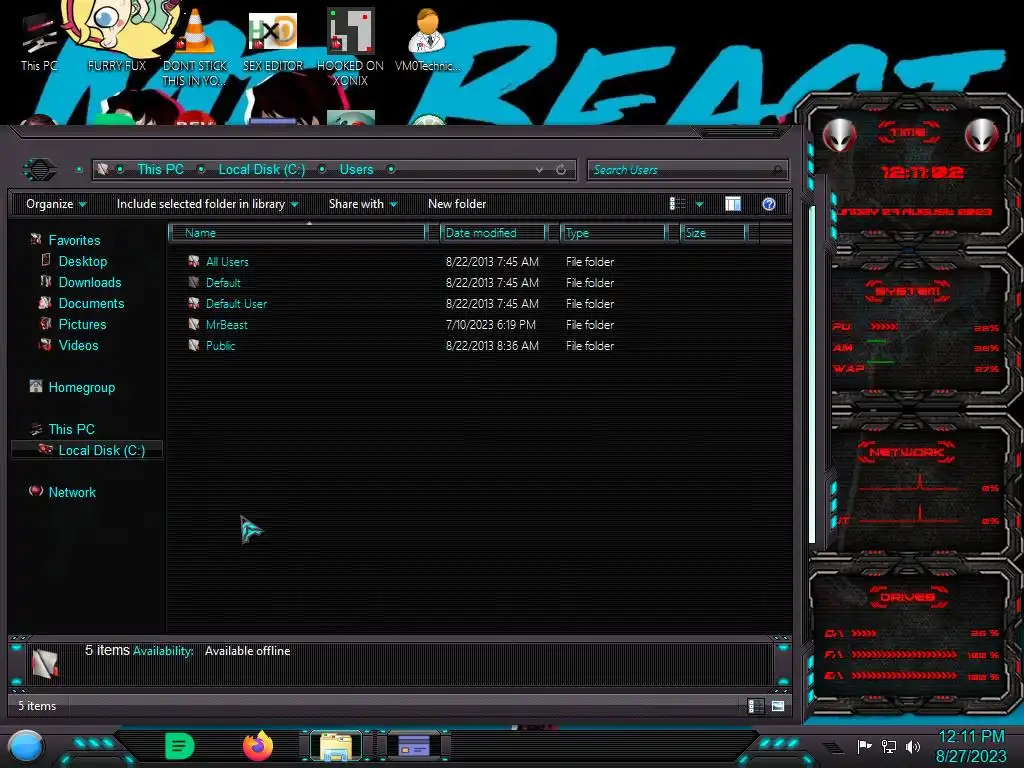Click the Users breadcrumb segment
The width and height of the screenshot is (1024, 768).
(357, 169)
